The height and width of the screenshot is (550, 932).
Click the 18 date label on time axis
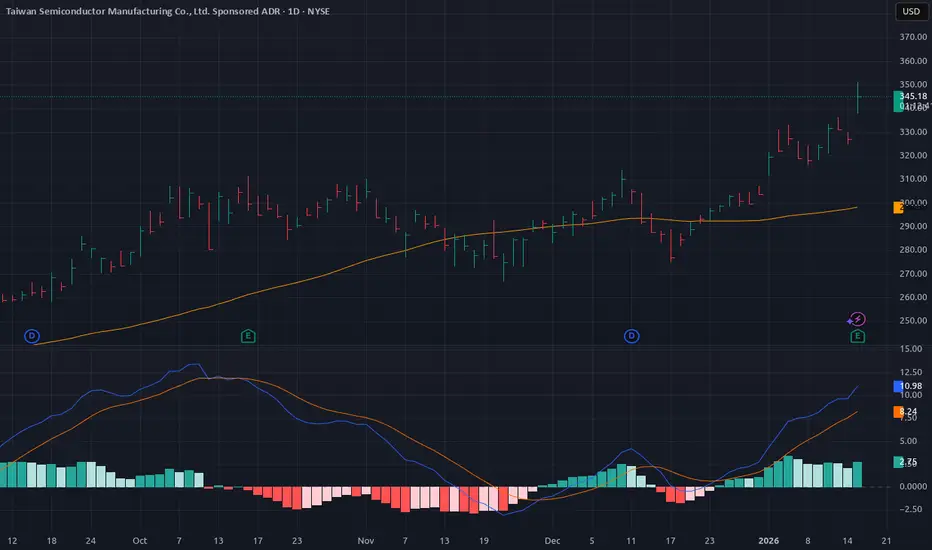coord(52,540)
